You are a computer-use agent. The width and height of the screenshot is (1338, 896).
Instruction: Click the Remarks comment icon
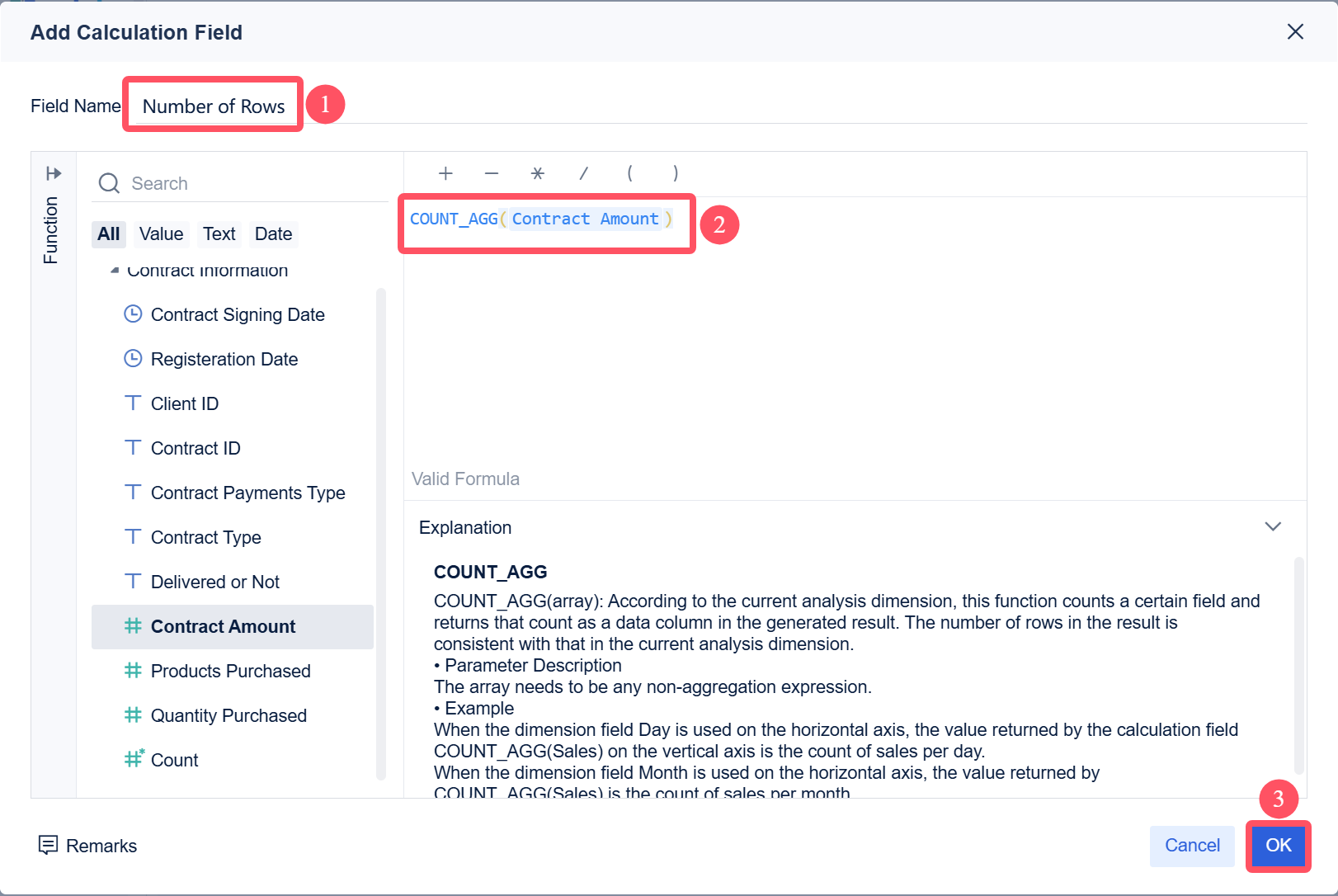(49, 845)
